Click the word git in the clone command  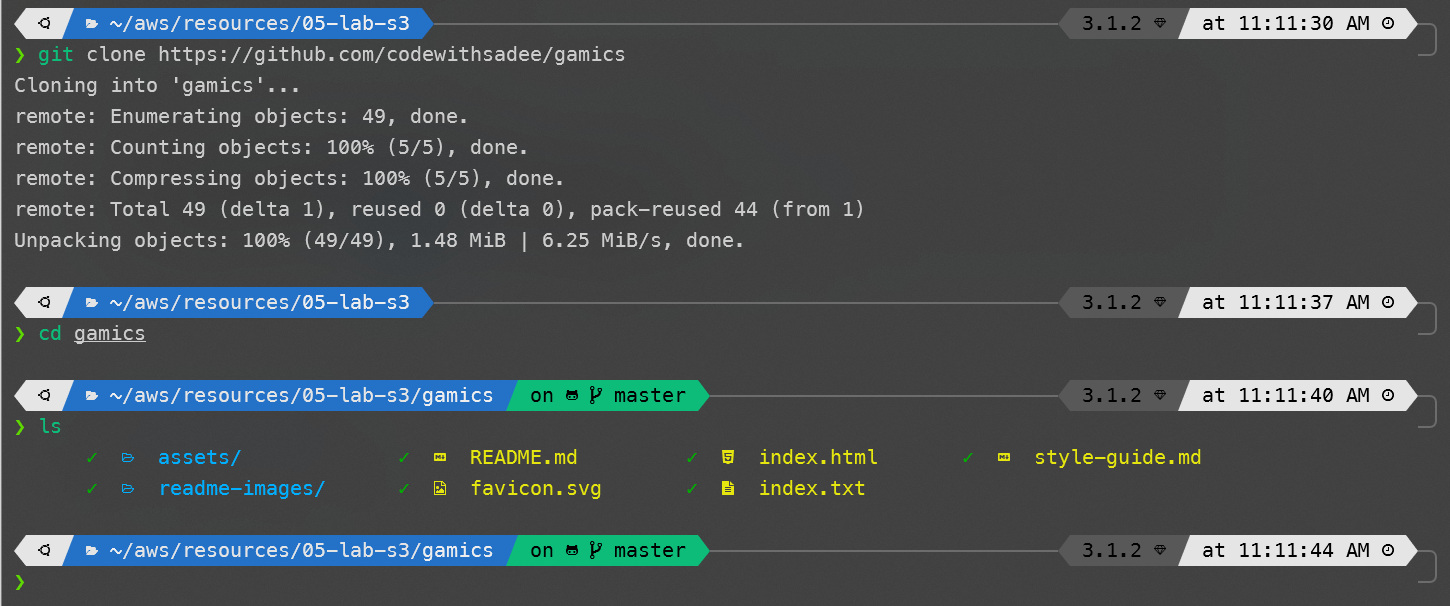tap(56, 54)
